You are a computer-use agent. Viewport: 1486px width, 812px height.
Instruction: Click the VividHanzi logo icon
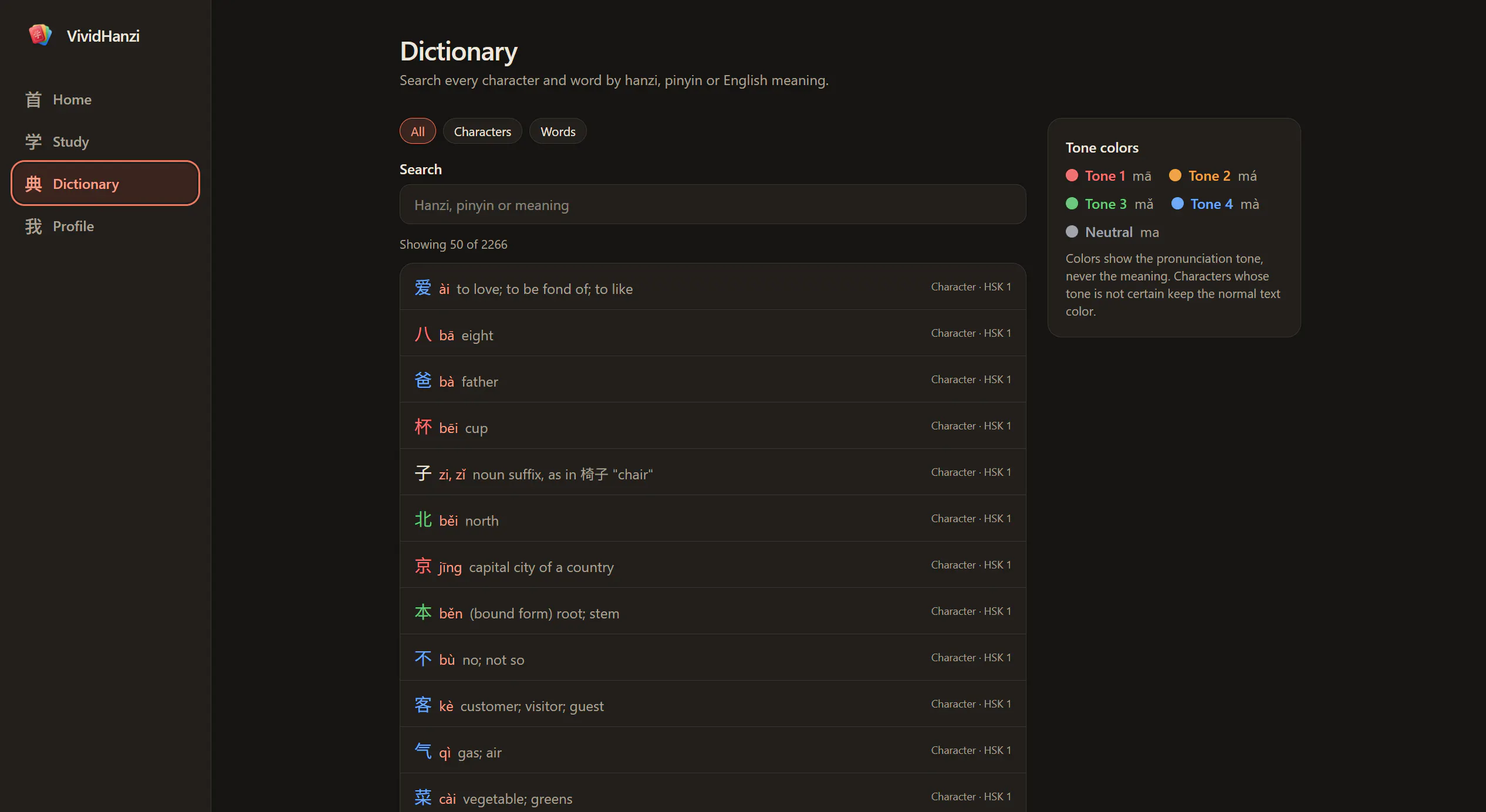point(40,35)
